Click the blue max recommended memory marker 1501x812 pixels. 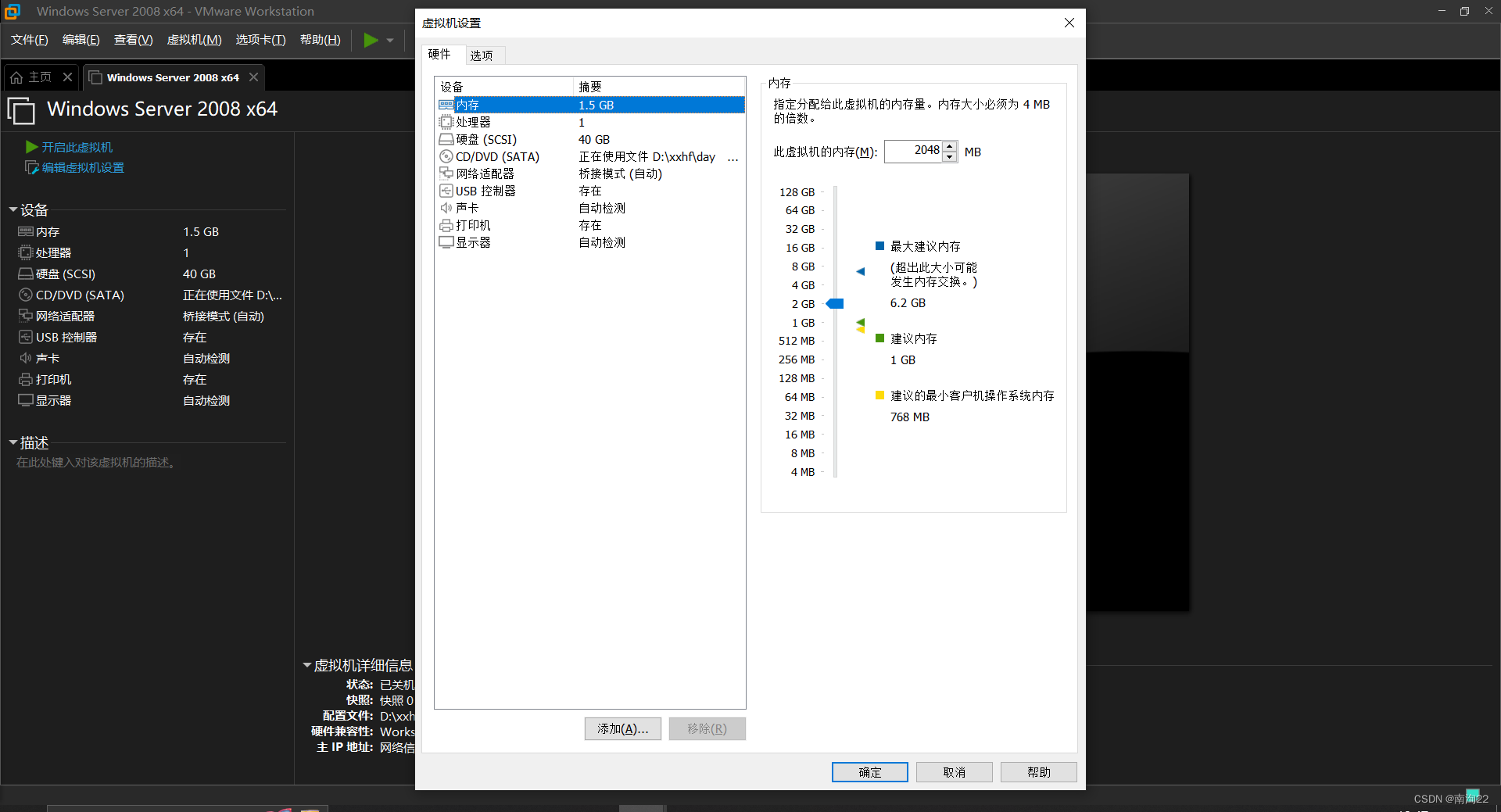click(861, 271)
